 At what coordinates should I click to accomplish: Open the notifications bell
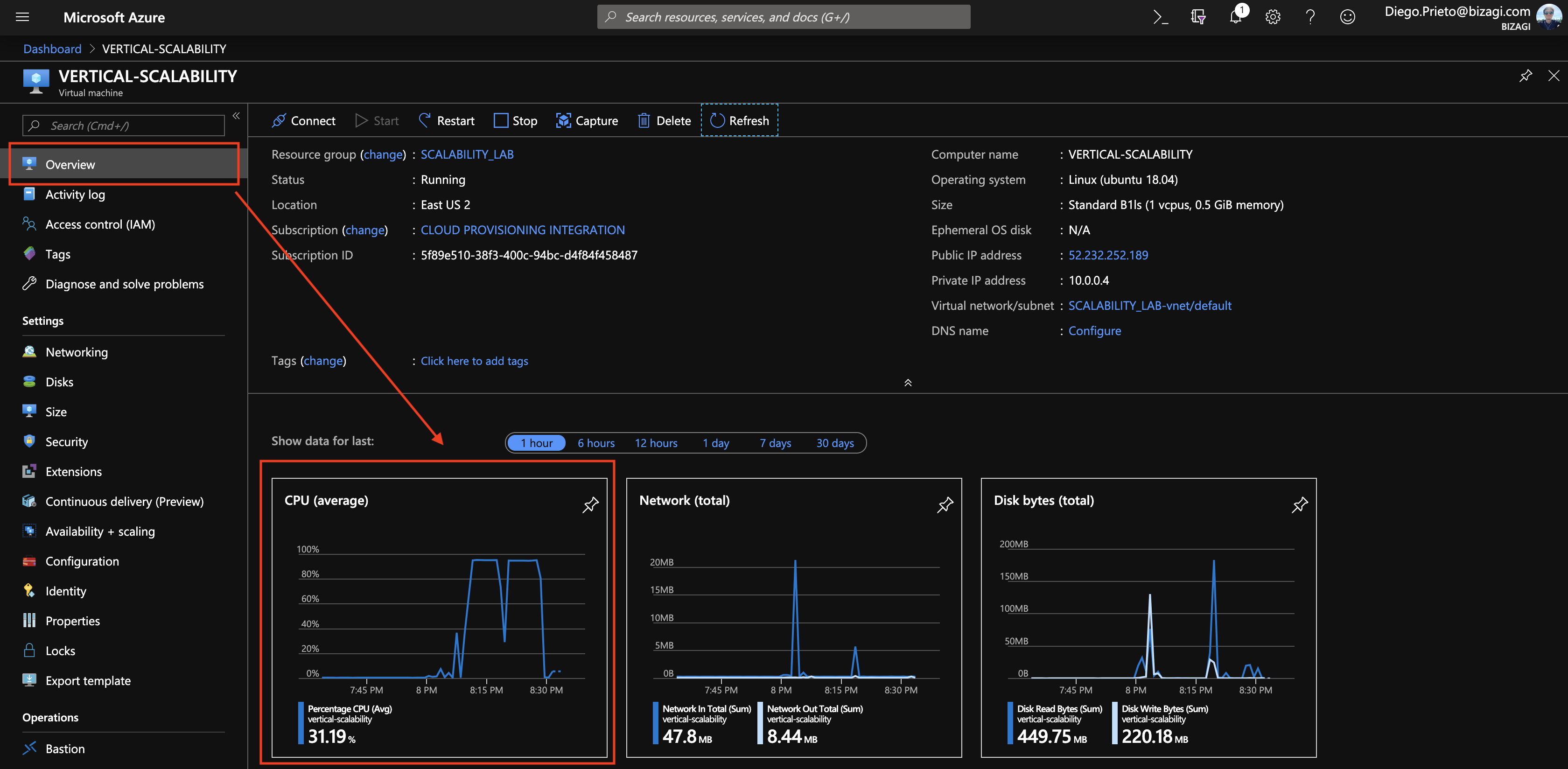pyautogui.click(x=1236, y=16)
